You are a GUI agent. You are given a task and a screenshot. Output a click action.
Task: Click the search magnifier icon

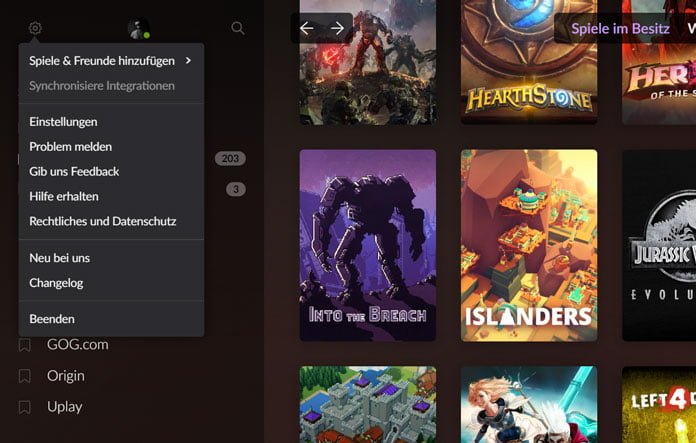click(x=238, y=28)
